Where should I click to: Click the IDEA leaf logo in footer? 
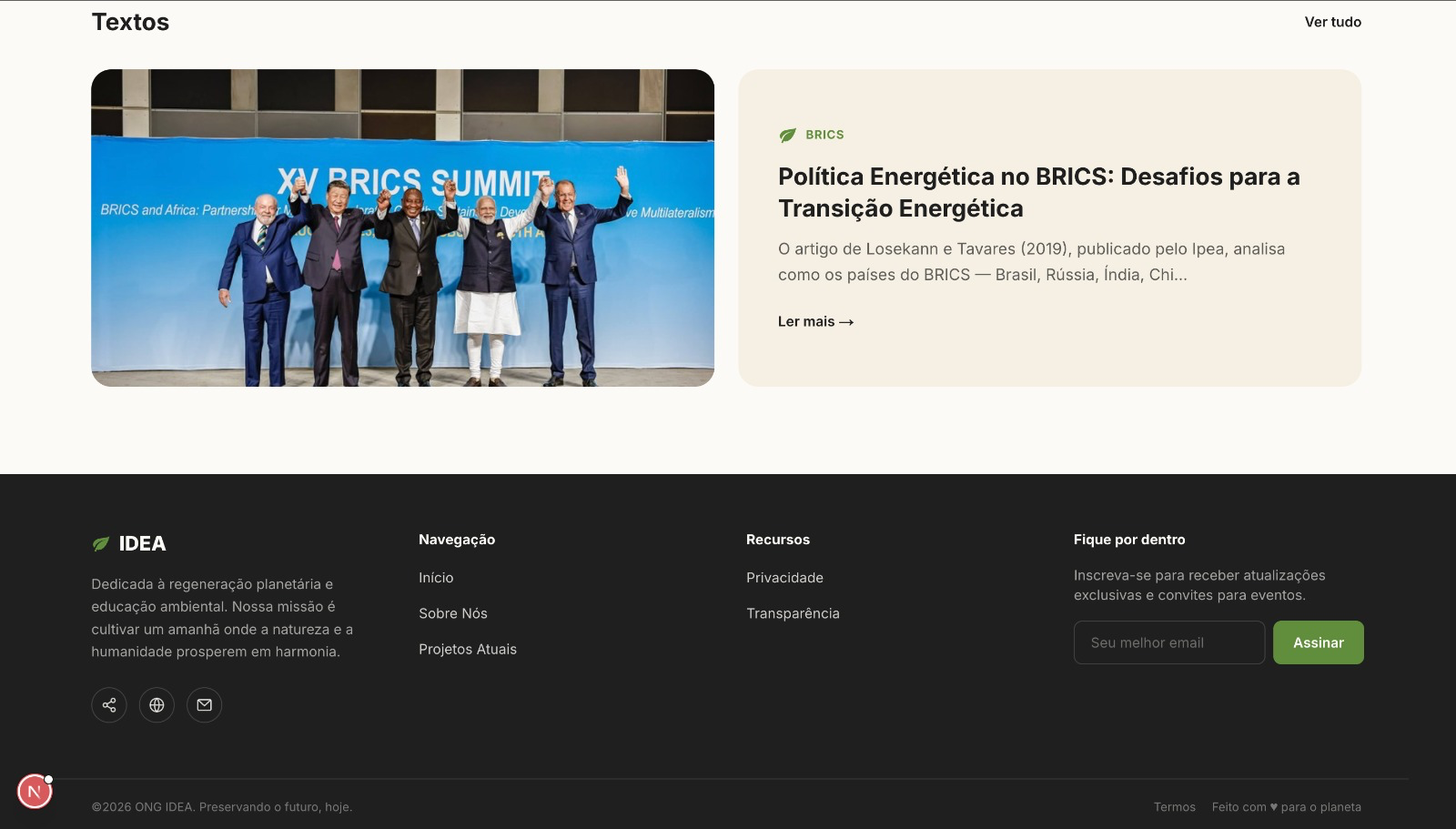pos(101,544)
